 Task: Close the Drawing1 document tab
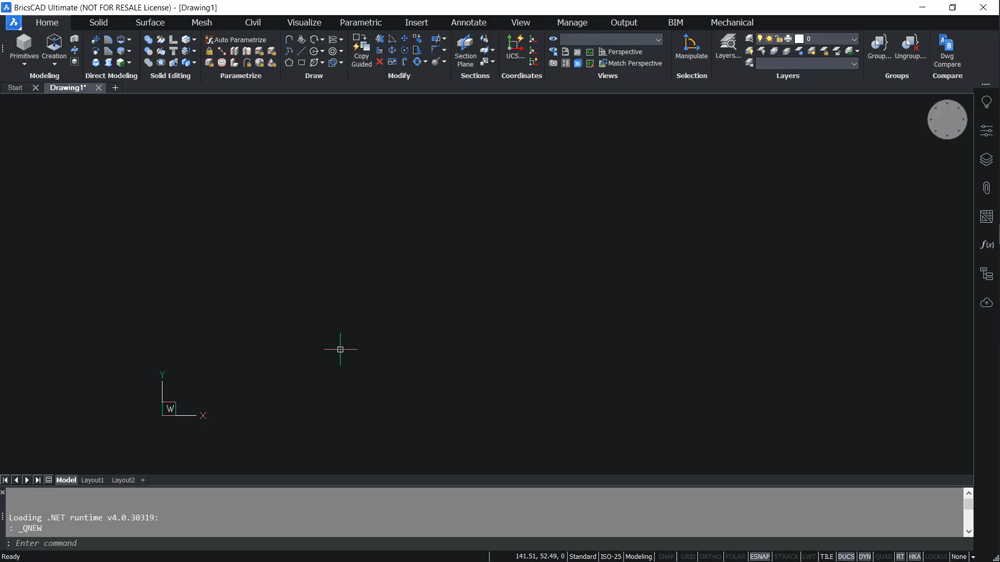click(x=98, y=88)
